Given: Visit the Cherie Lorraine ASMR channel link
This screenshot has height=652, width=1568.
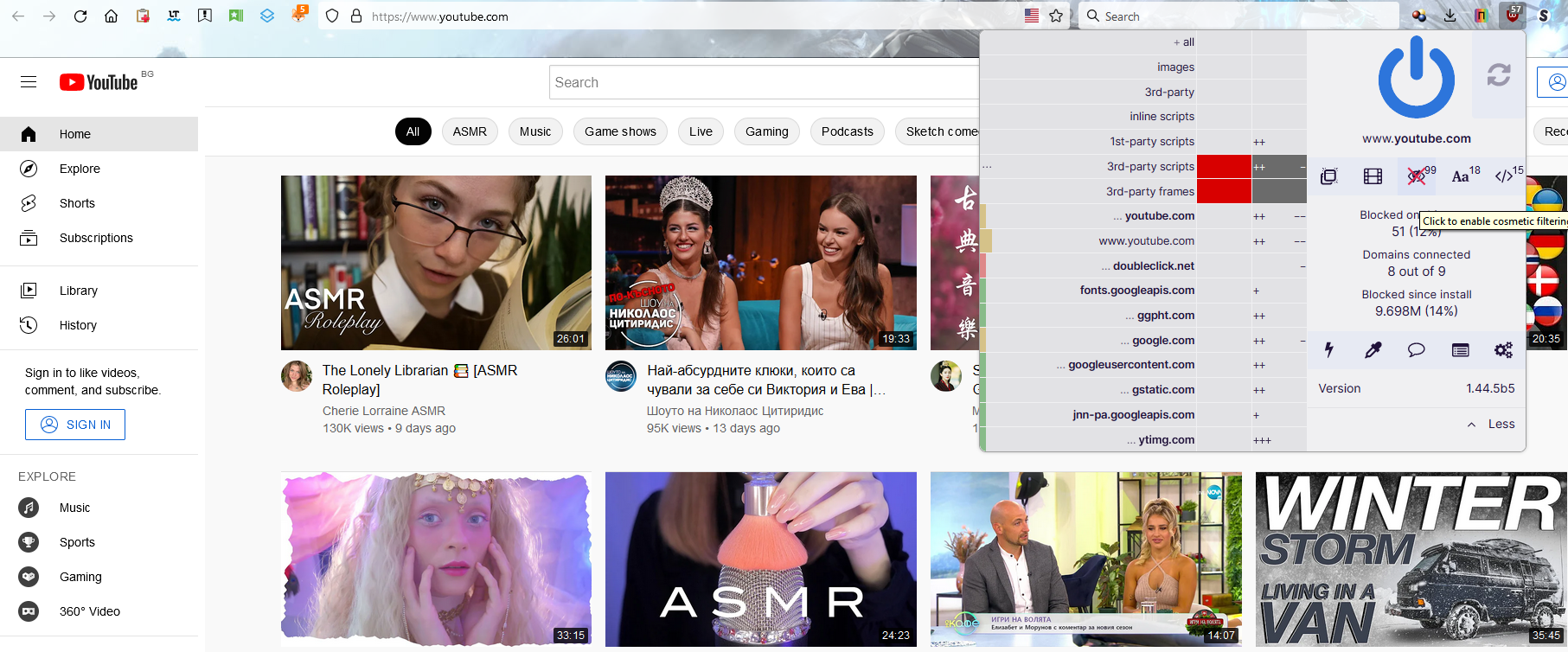Looking at the screenshot, I should click(x=384, y=411).
